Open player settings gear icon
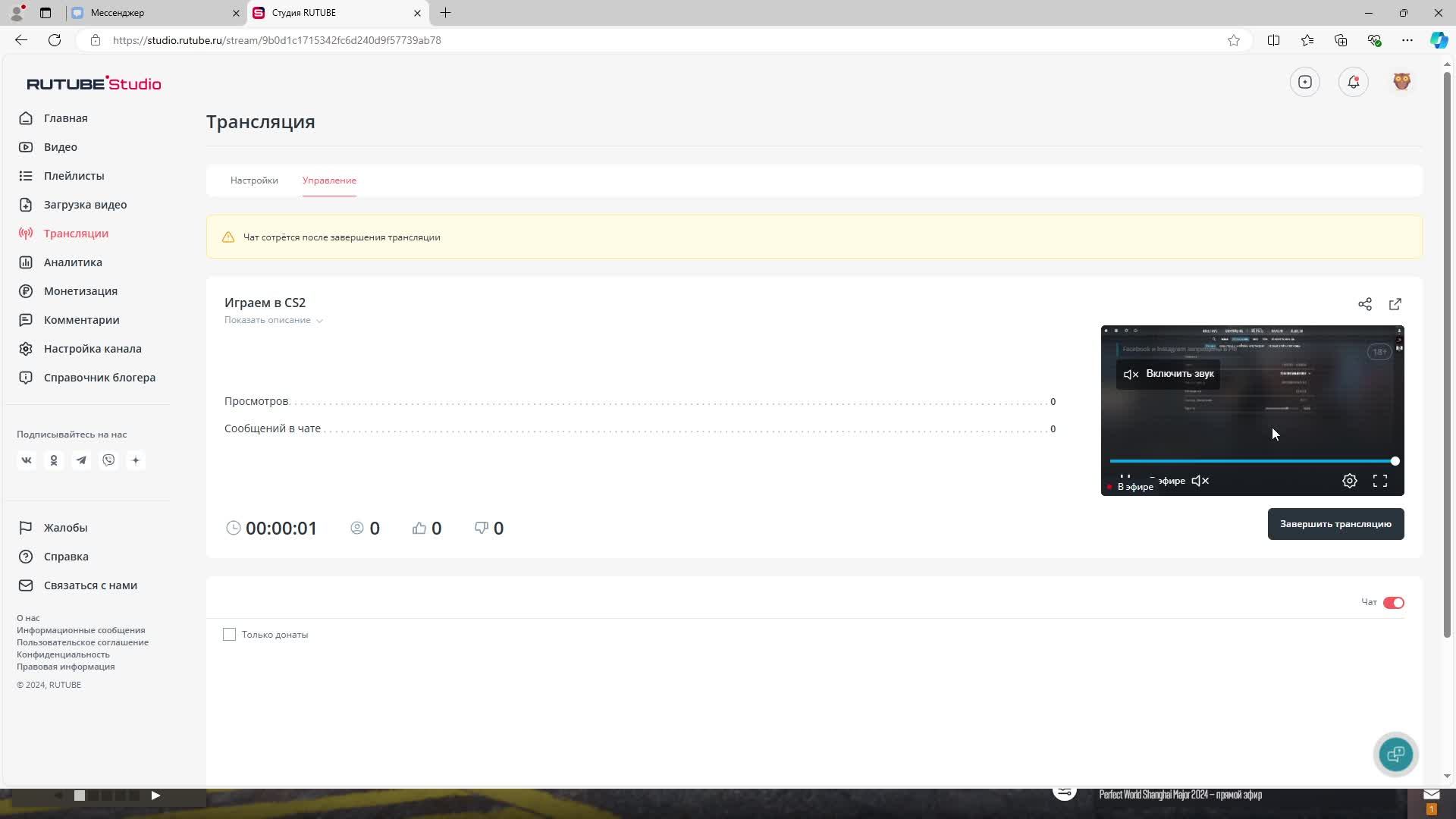The image size is (1456, 819). click(x=1350, y=481)
